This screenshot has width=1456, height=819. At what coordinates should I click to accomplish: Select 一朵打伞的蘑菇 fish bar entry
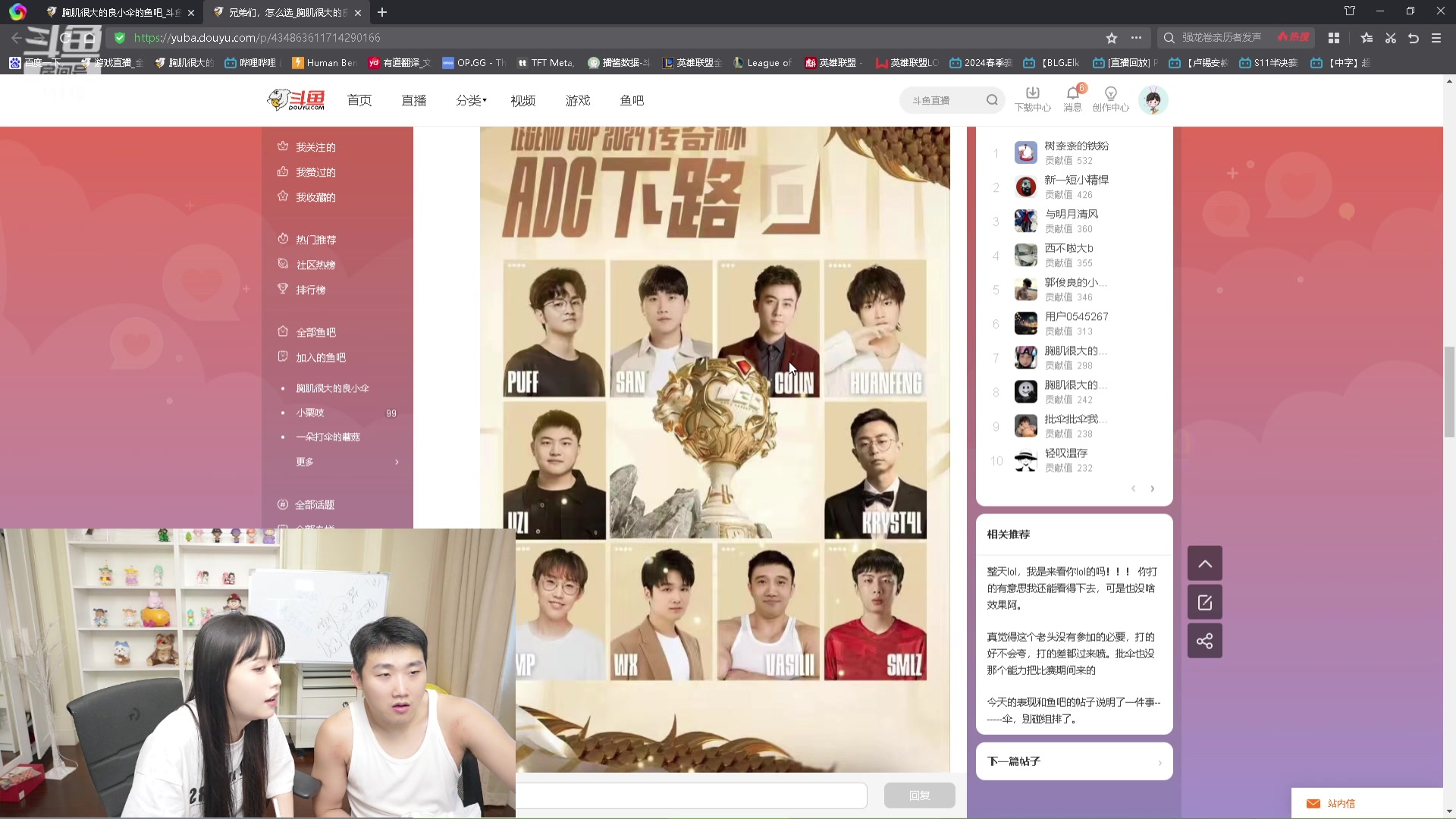click(x=328, y=437)
